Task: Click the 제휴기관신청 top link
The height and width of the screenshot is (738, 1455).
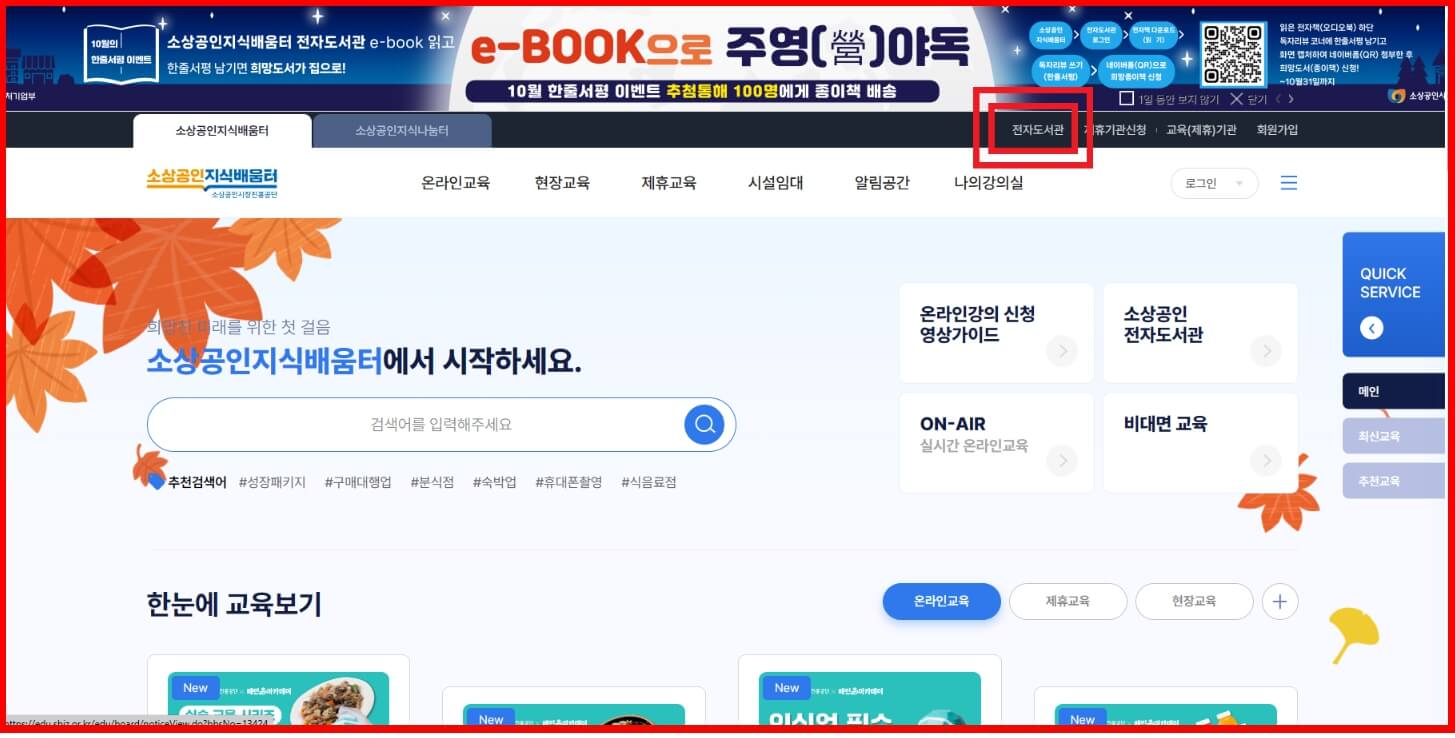Action: point(1115,130)
